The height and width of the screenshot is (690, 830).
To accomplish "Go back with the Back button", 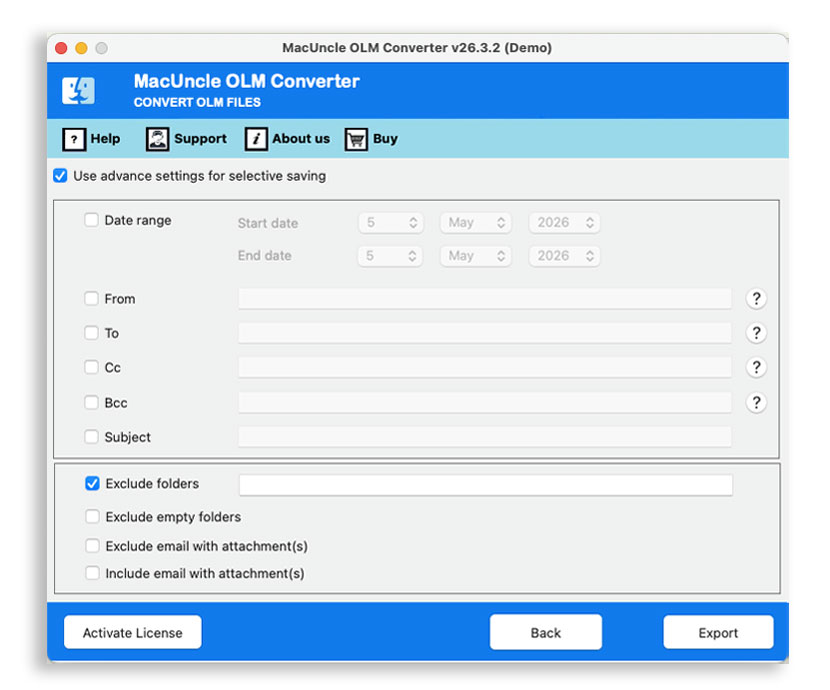I will tap(546, 632).
